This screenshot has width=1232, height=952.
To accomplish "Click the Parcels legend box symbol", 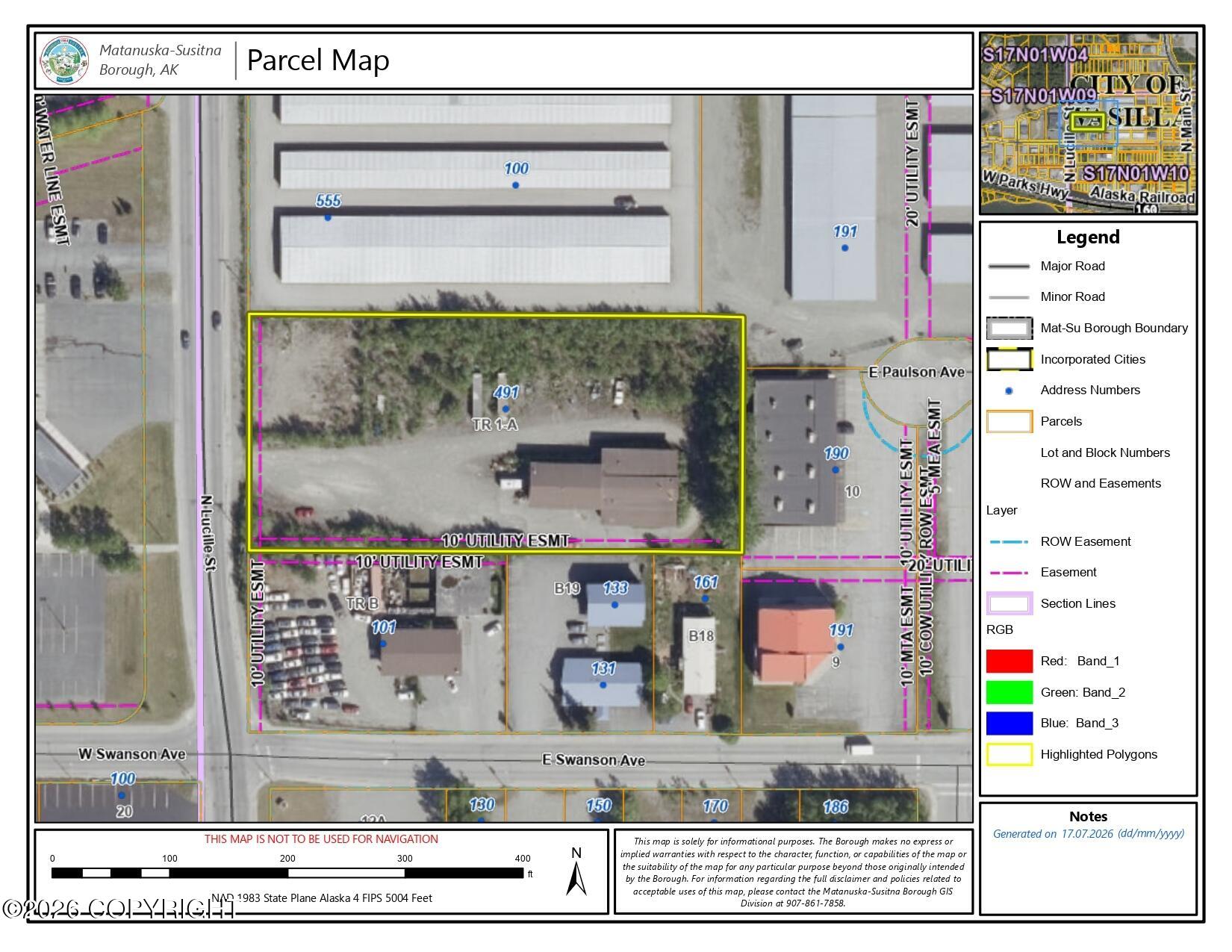I will [x=1009, y=422].
